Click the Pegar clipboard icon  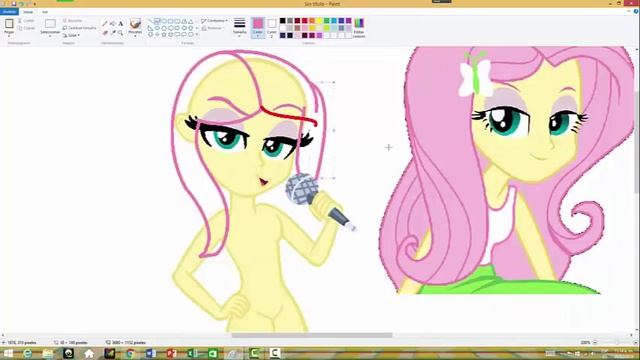9,24
